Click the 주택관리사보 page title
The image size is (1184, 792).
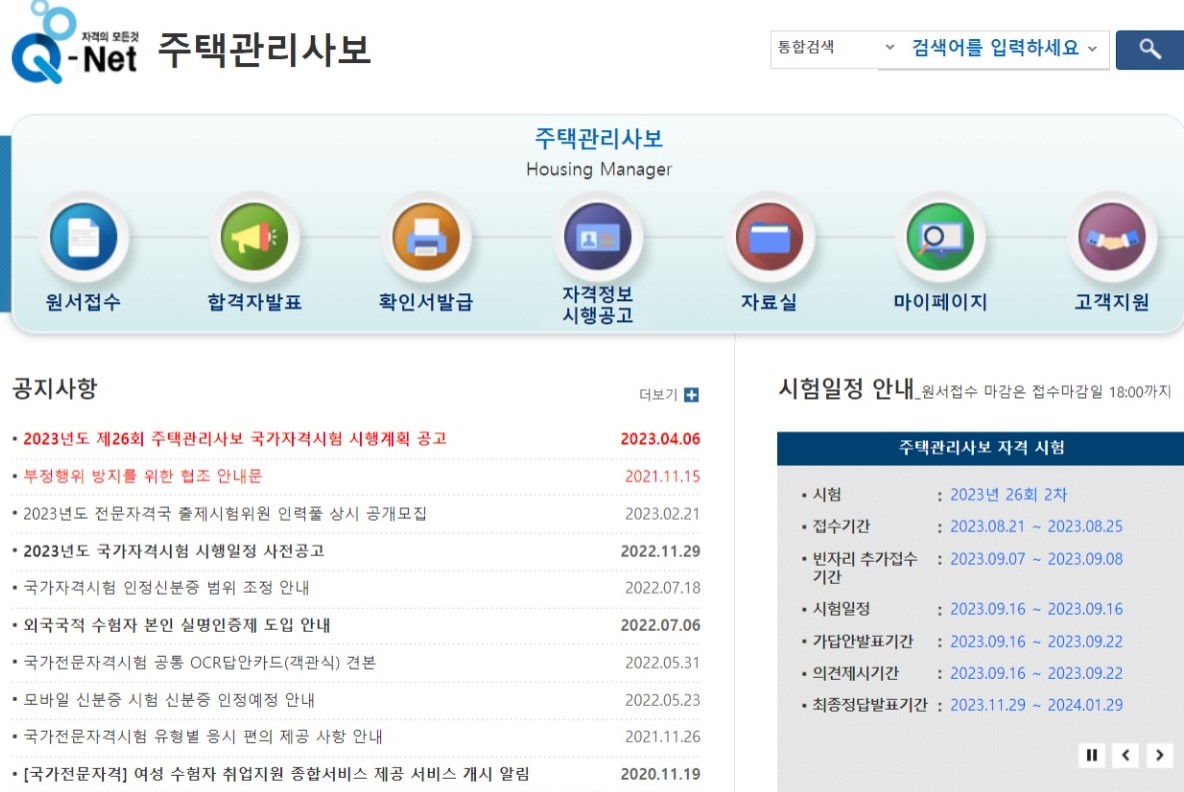click(x=264, y=50)
